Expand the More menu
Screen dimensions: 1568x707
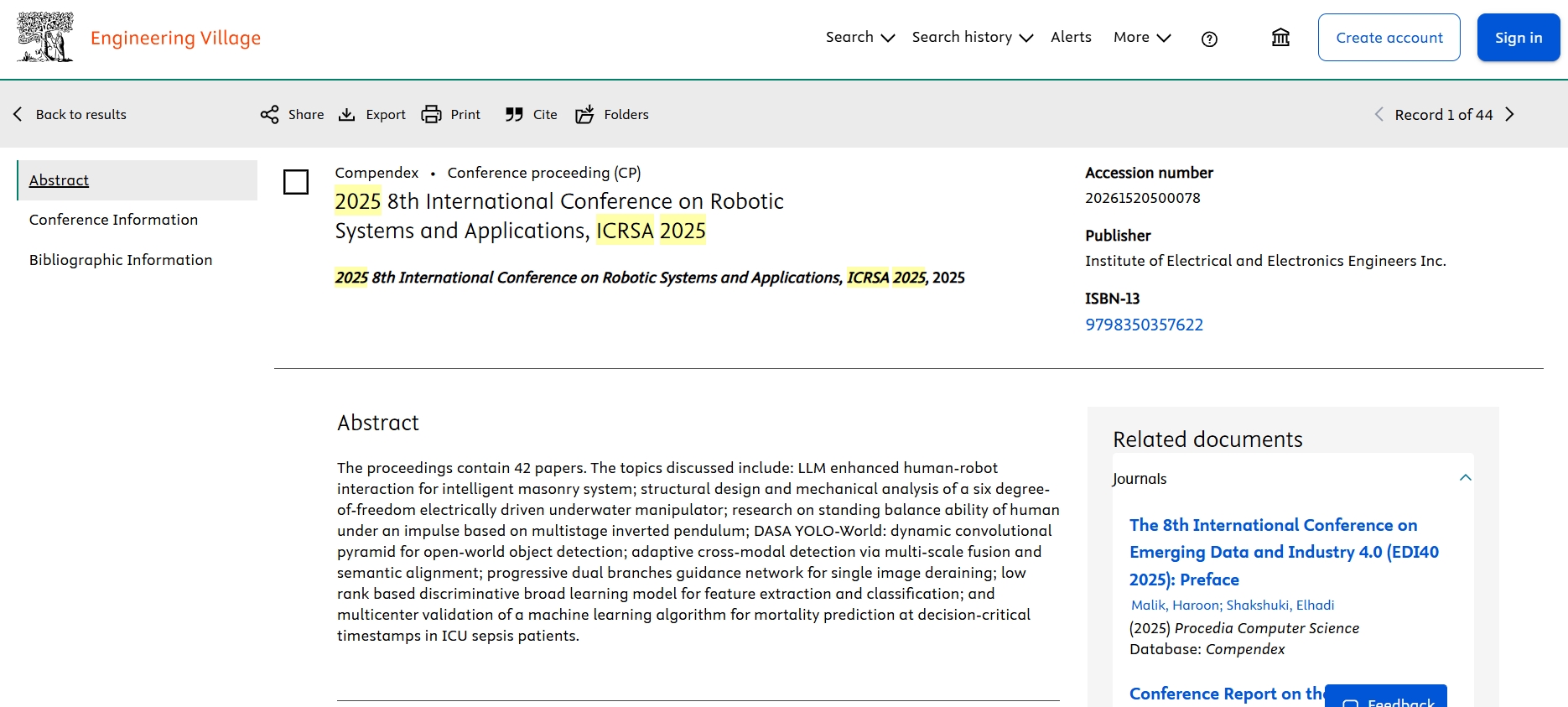[1141, 38]
